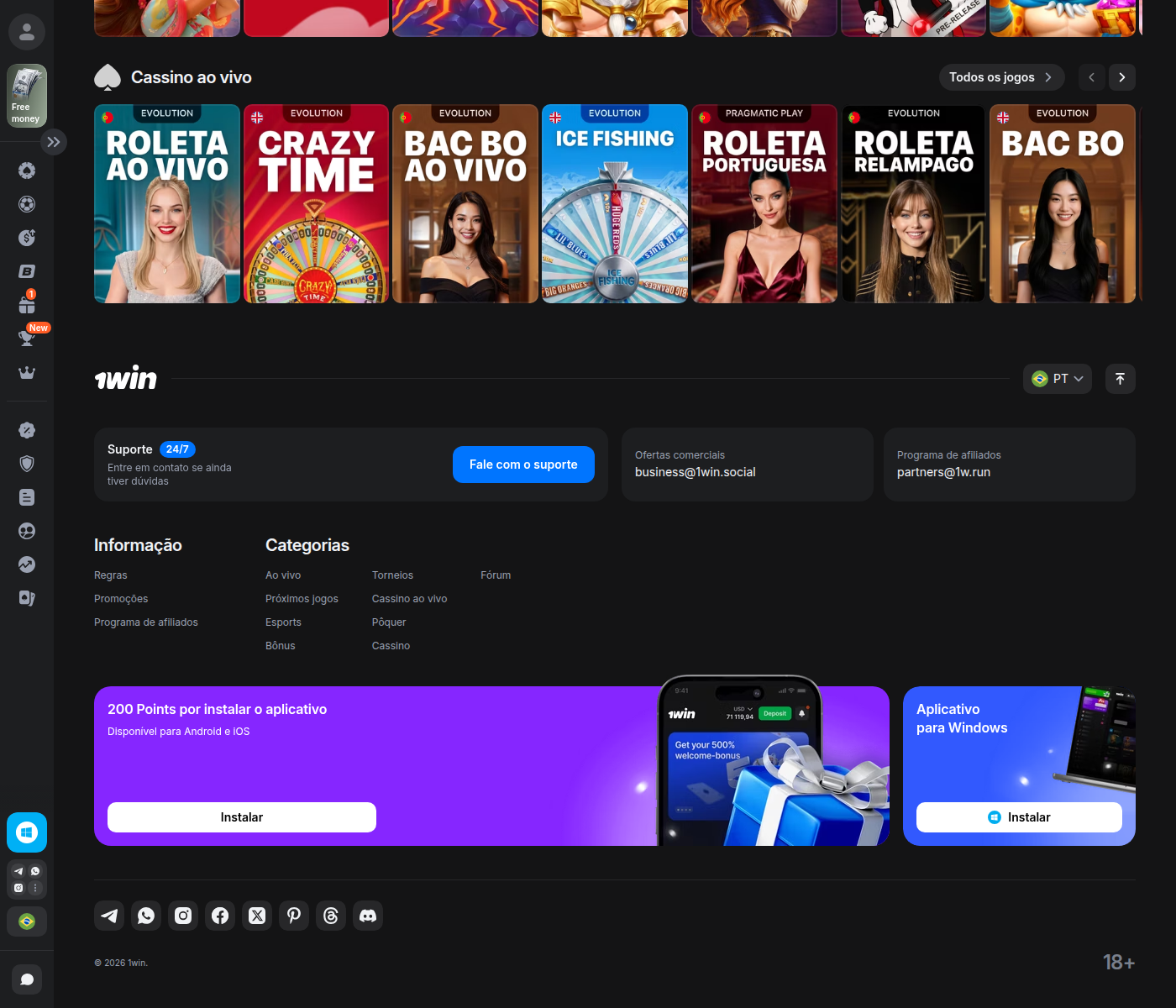Viewport: 1176px width, 1008px height.
Task: Open the playing card sidebar icon
Action: click(x=27, y=598)
